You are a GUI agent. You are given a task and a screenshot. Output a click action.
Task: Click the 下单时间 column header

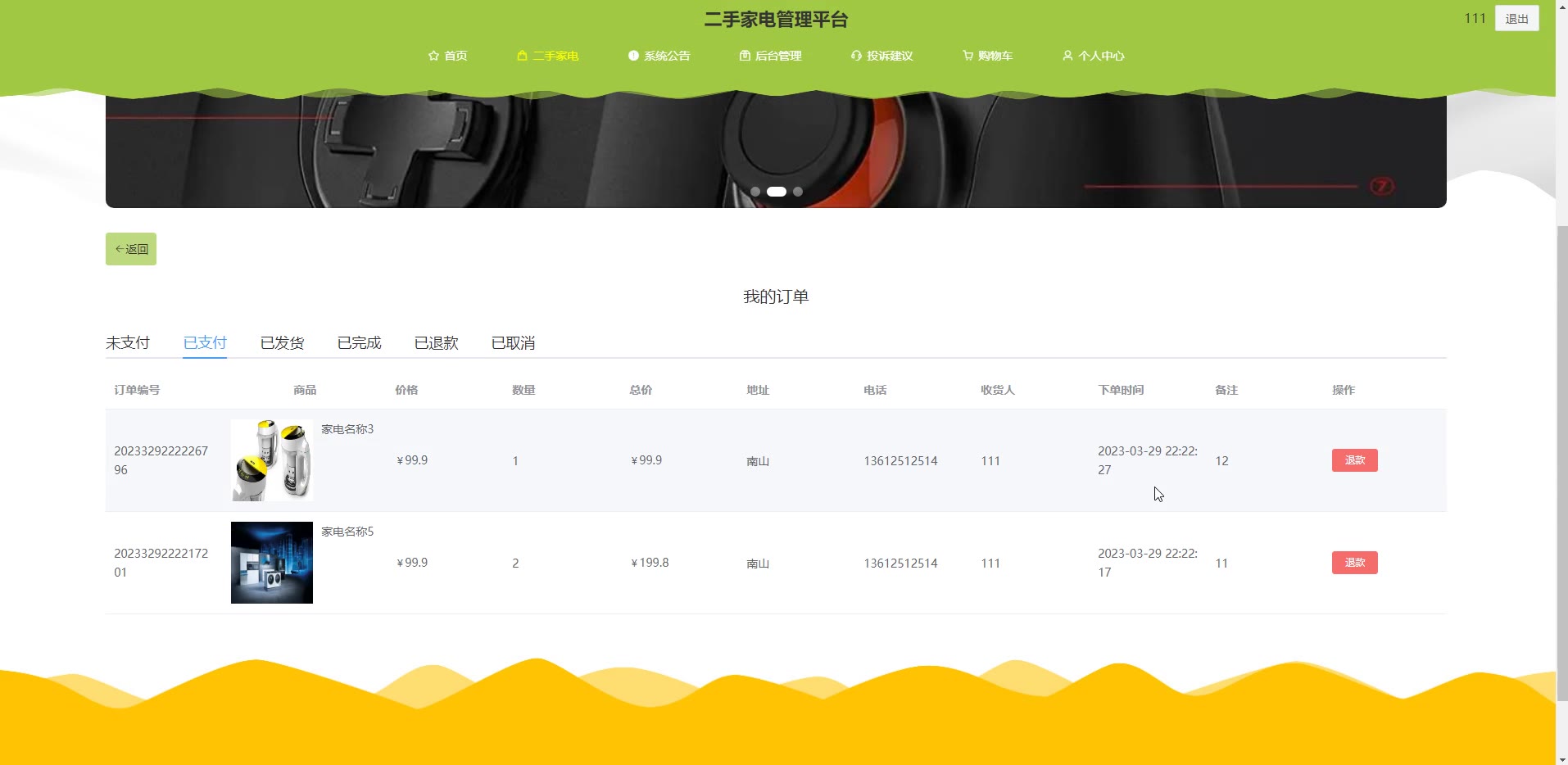[1121, 390]
